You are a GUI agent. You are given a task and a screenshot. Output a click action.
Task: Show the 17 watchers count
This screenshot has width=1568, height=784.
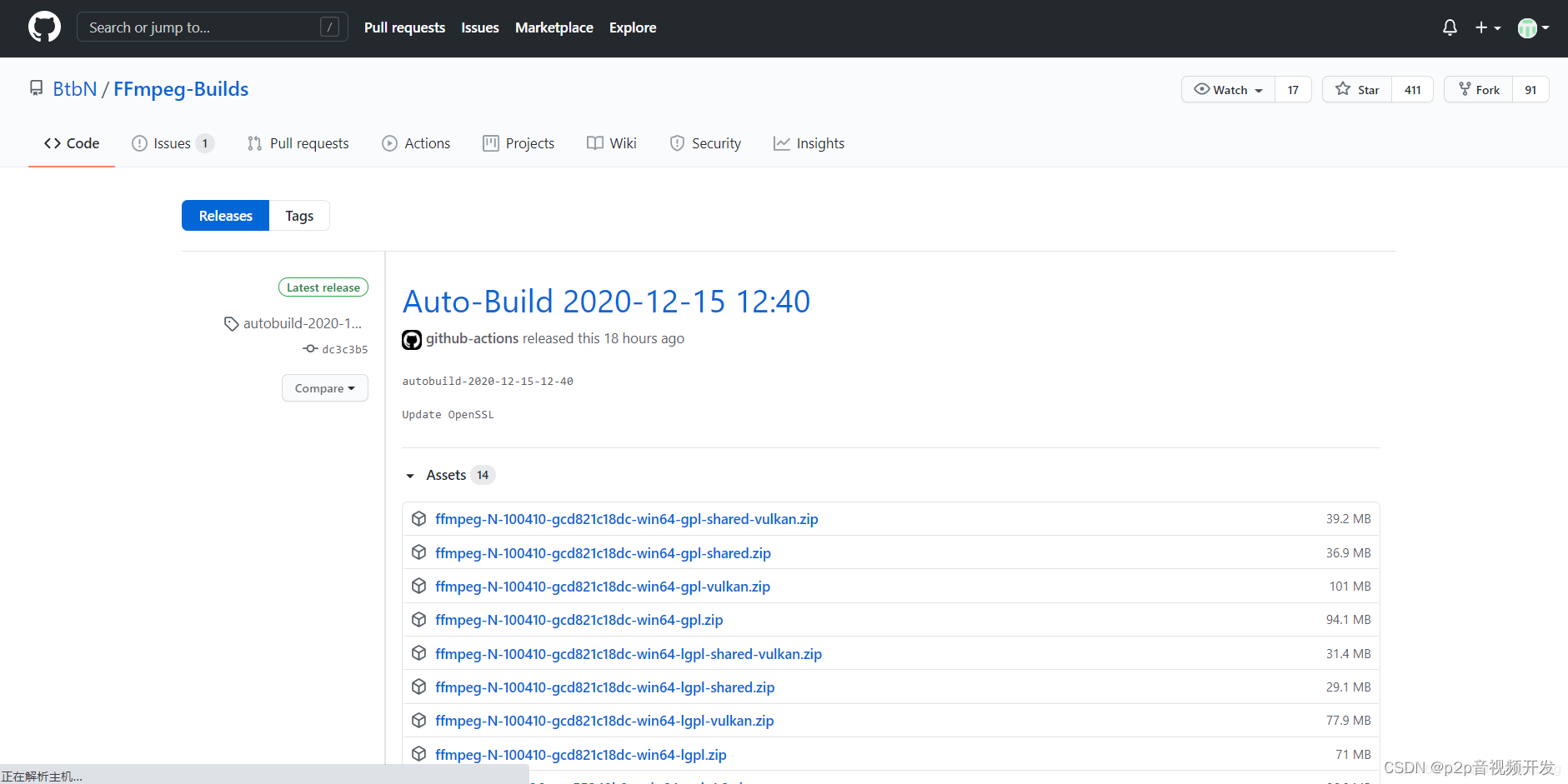coord(1293,89)
